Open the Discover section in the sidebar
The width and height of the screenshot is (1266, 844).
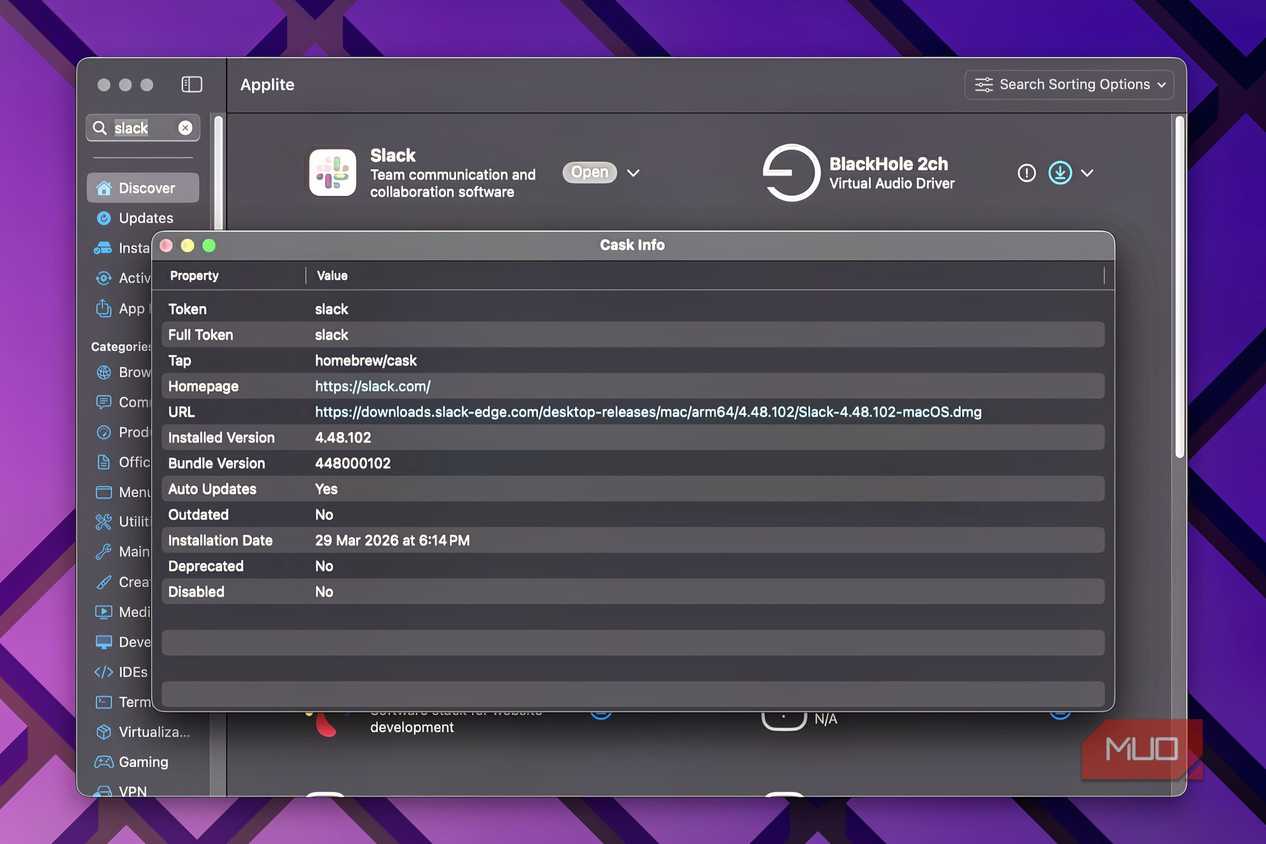tap(143, 188)
